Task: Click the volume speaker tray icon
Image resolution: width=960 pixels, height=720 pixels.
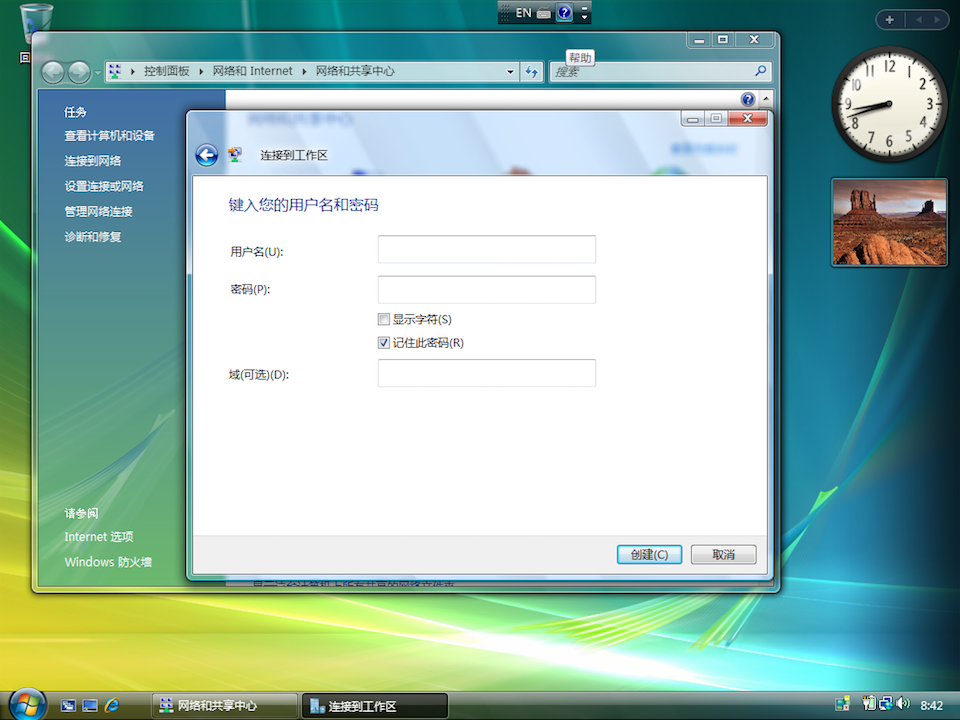Action: point(903,704)
